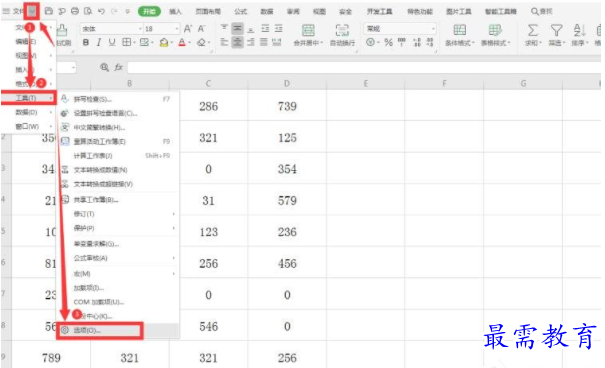Click the Increase Font Size icon

pyautogui.click(x=188, y=29)
